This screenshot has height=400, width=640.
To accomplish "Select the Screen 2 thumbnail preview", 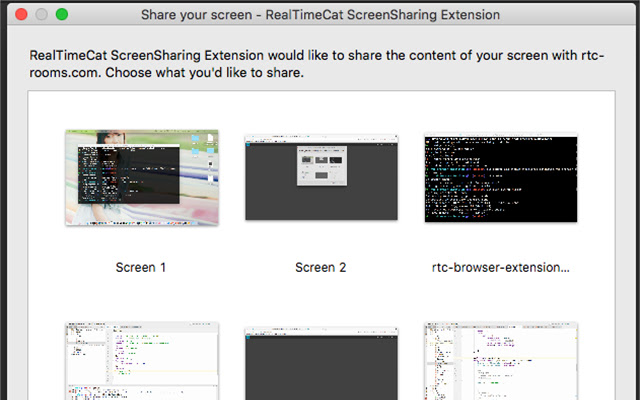I will (x=321, y=178).
